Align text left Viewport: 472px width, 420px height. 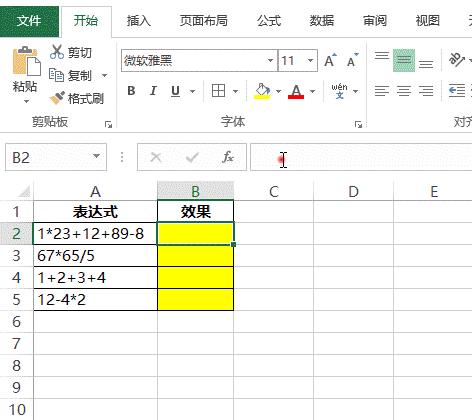point(382,91)
